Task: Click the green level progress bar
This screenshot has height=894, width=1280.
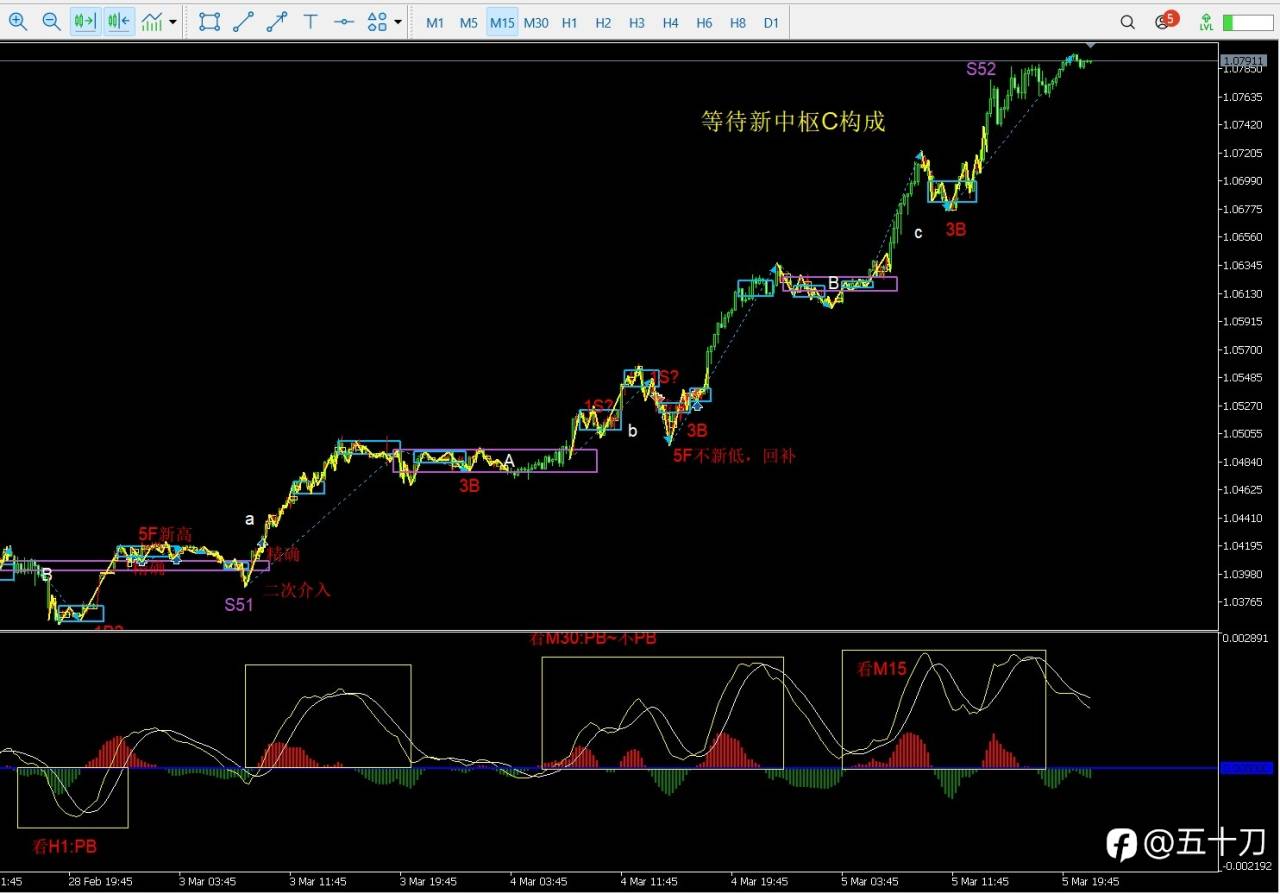Action: (x=1247, y=22)
